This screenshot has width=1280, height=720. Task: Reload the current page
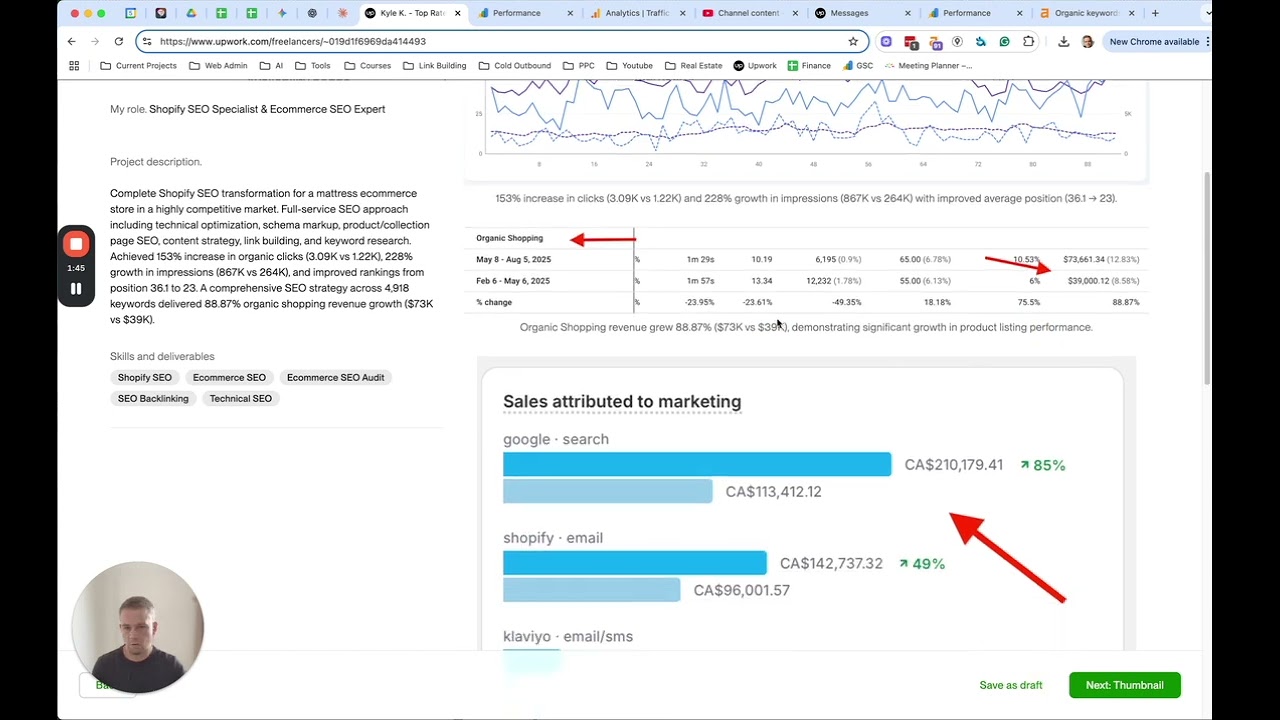click(119, 41)
